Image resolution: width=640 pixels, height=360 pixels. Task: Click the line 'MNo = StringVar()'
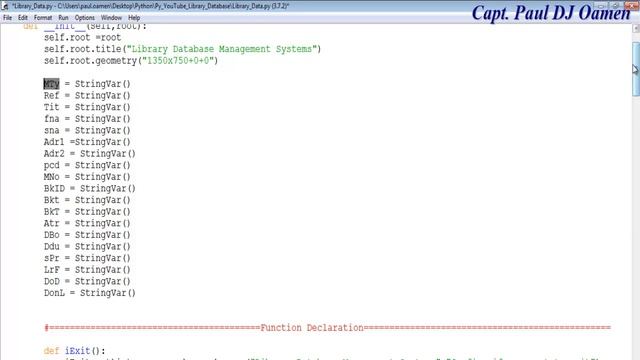(87, 177)
